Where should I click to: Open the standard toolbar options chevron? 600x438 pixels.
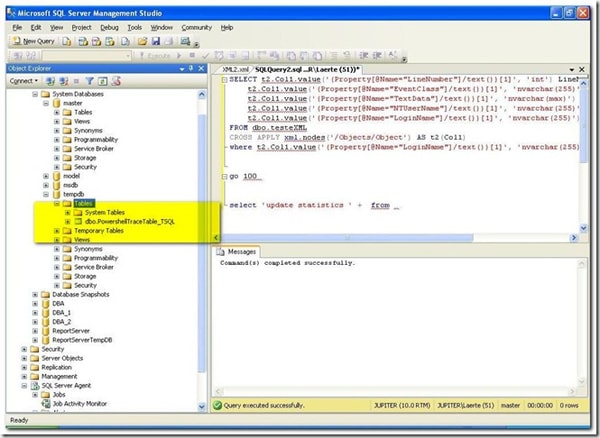pyautogui.click(x=196, y=44)
